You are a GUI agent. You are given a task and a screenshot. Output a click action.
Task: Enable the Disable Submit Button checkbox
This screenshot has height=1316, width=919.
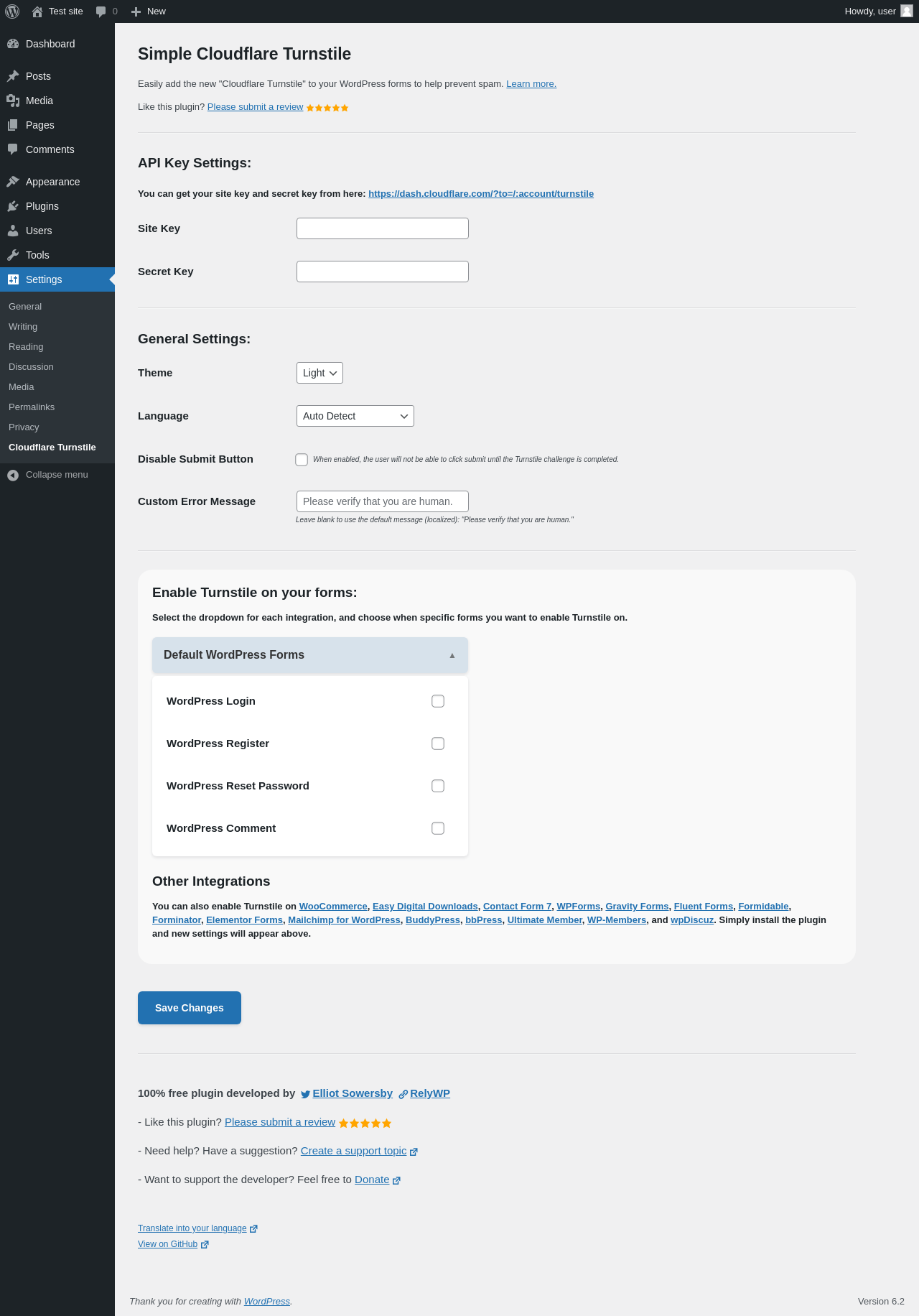tap(302, 460)
